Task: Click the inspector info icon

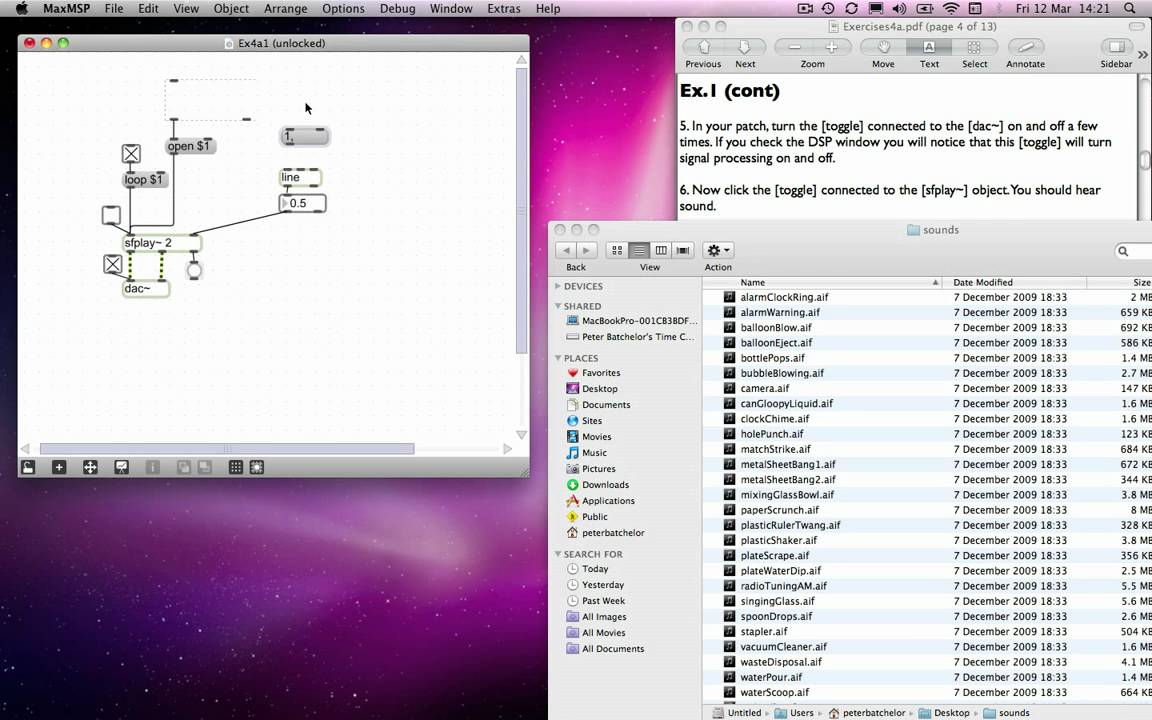Action: [152, 467]
